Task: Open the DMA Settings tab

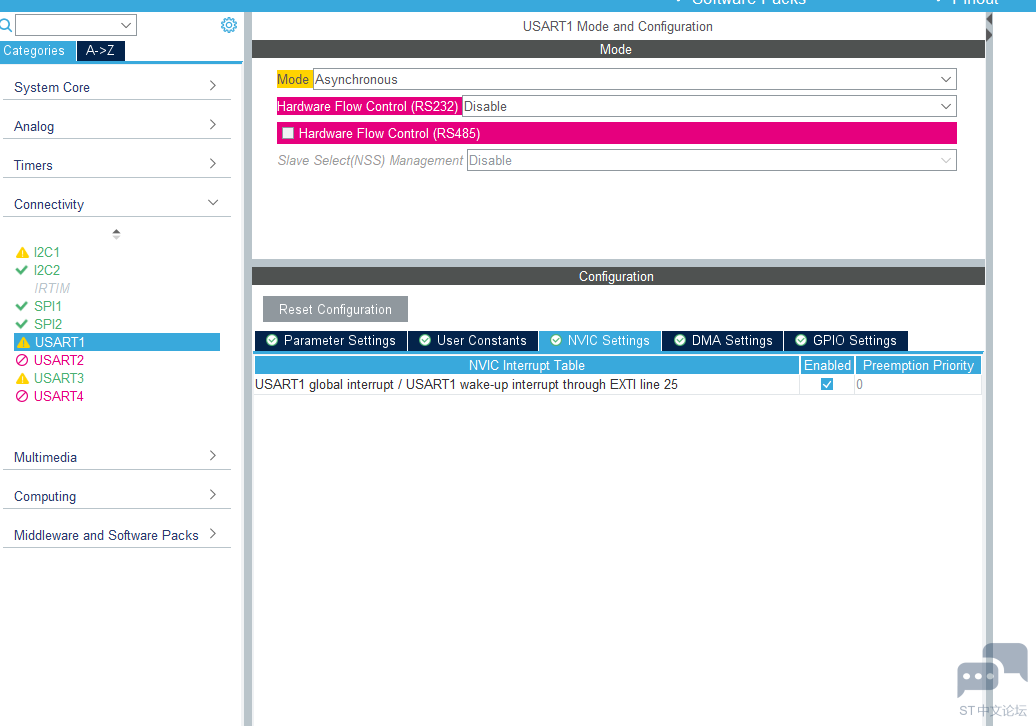Action: click(723, 341)
